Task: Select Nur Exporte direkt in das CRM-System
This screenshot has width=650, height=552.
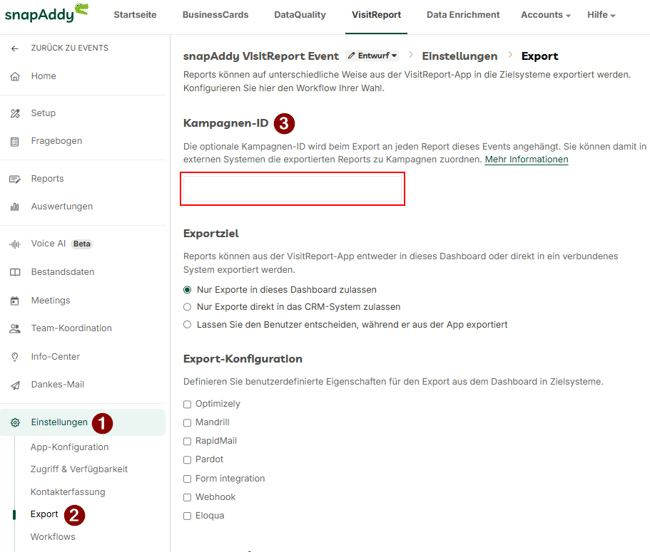Action: coord(187,307)
